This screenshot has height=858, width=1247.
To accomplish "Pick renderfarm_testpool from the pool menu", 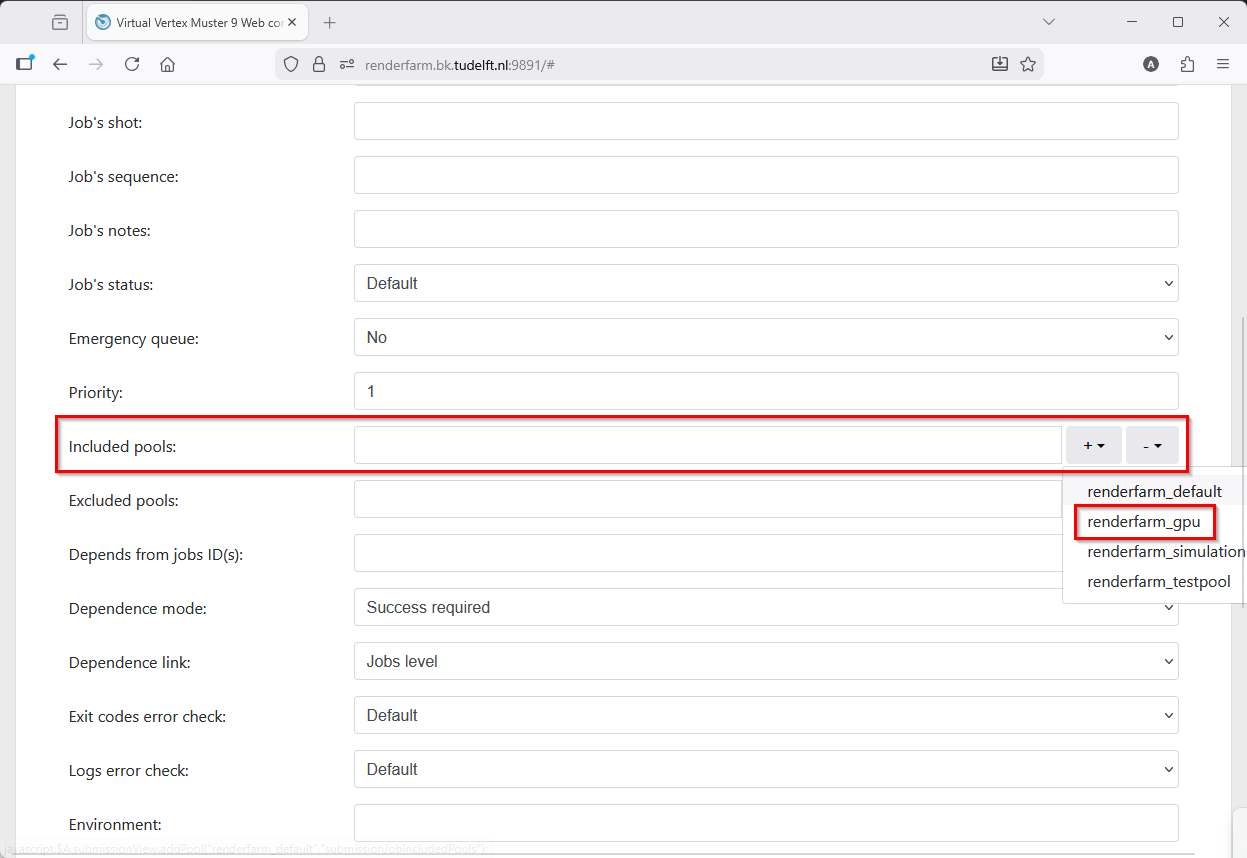I will point(1158,582).
